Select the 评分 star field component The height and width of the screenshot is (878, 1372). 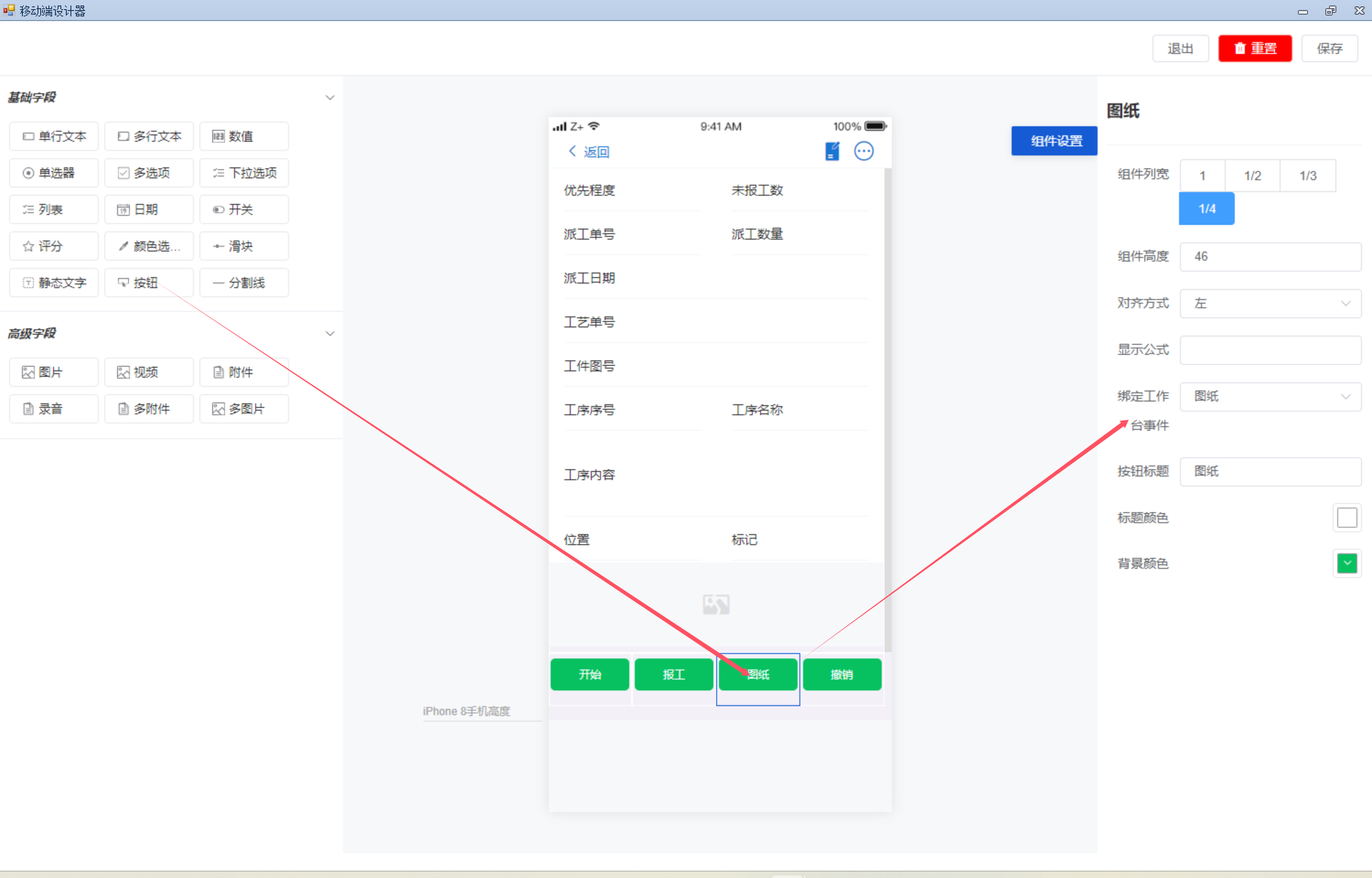(54, 246)
